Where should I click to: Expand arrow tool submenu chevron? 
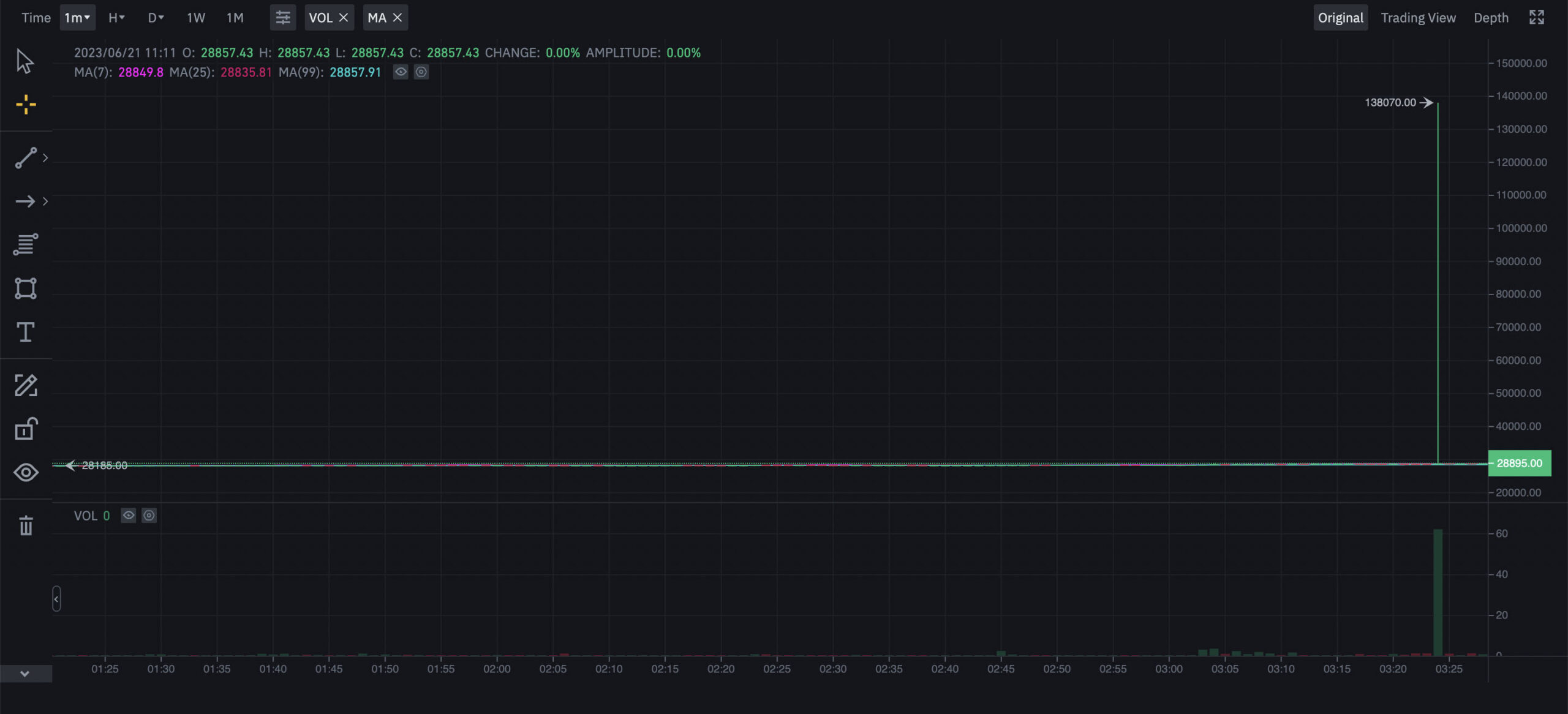(x=45, y=201)
